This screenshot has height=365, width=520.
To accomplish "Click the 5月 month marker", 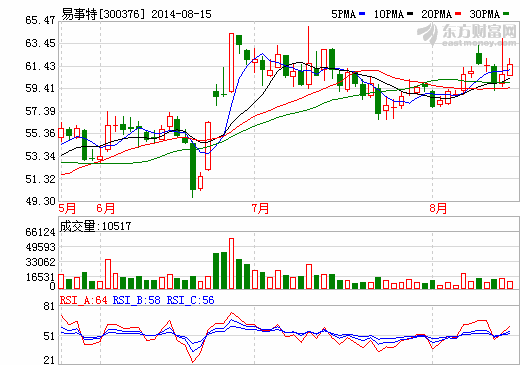I will [67, 209].
